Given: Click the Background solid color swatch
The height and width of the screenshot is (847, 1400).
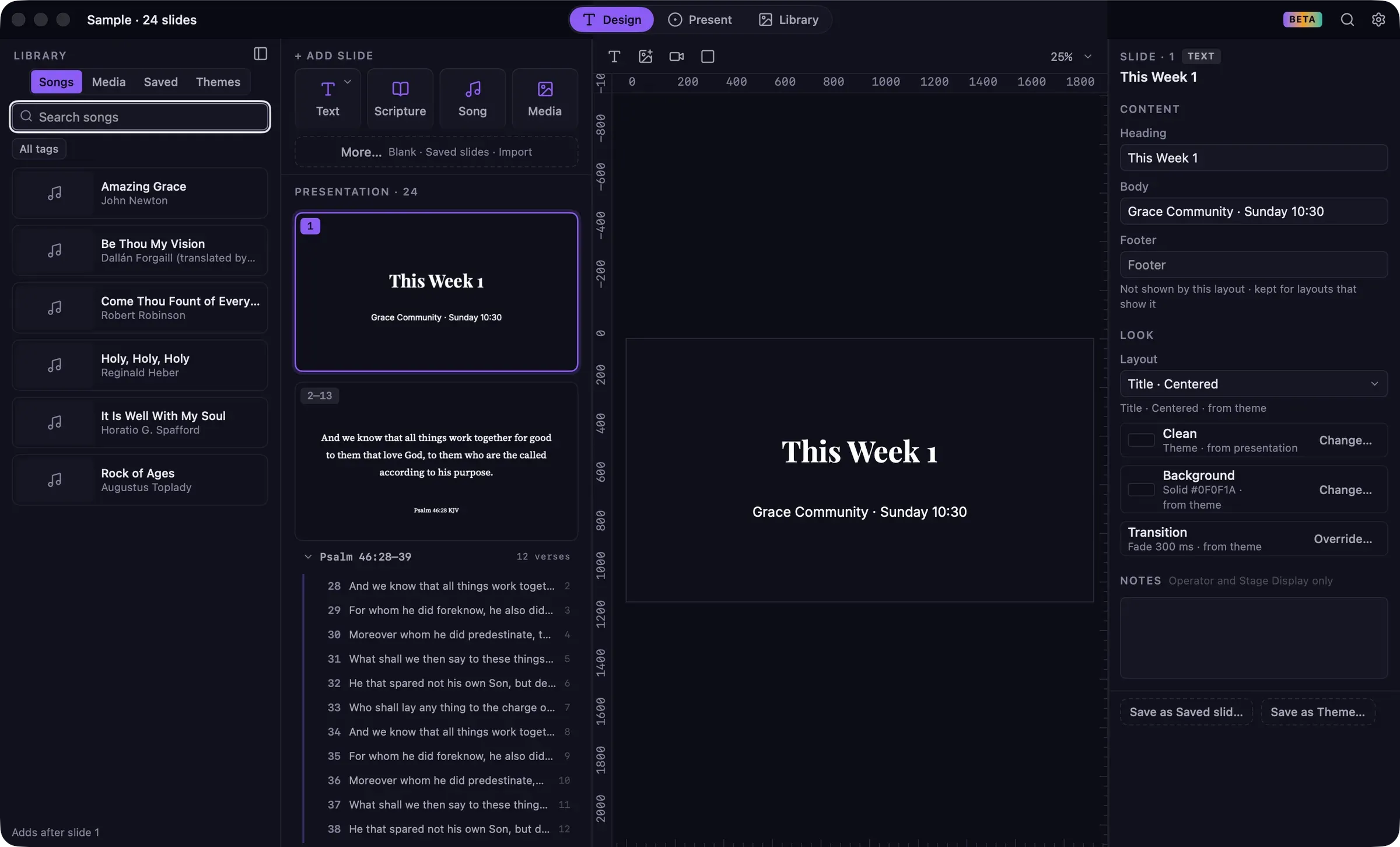Looking at the screenshot, I should pos(1141,489).
